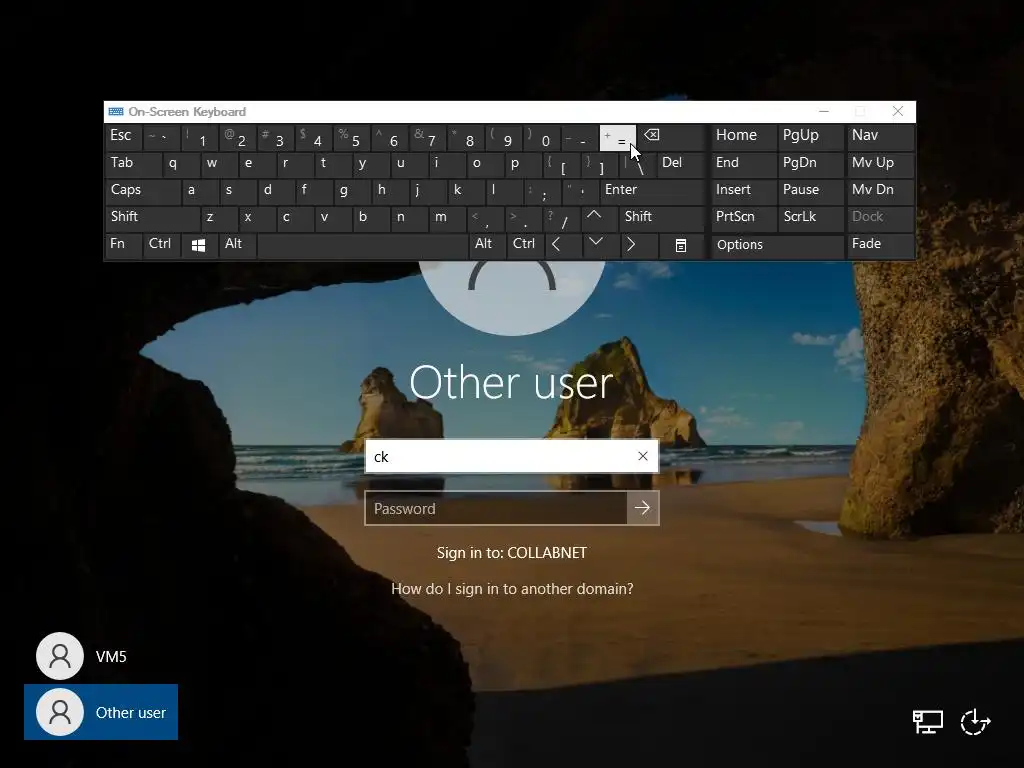1024x768 pixels.
Task: Tap the number 1 key
Action: tap(199, 137)
